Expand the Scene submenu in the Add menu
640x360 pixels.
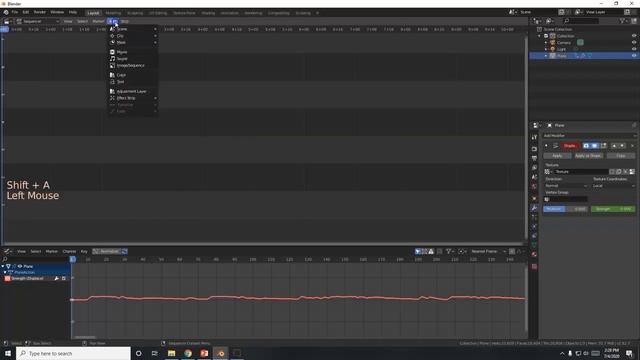click(x=133, y=29)
